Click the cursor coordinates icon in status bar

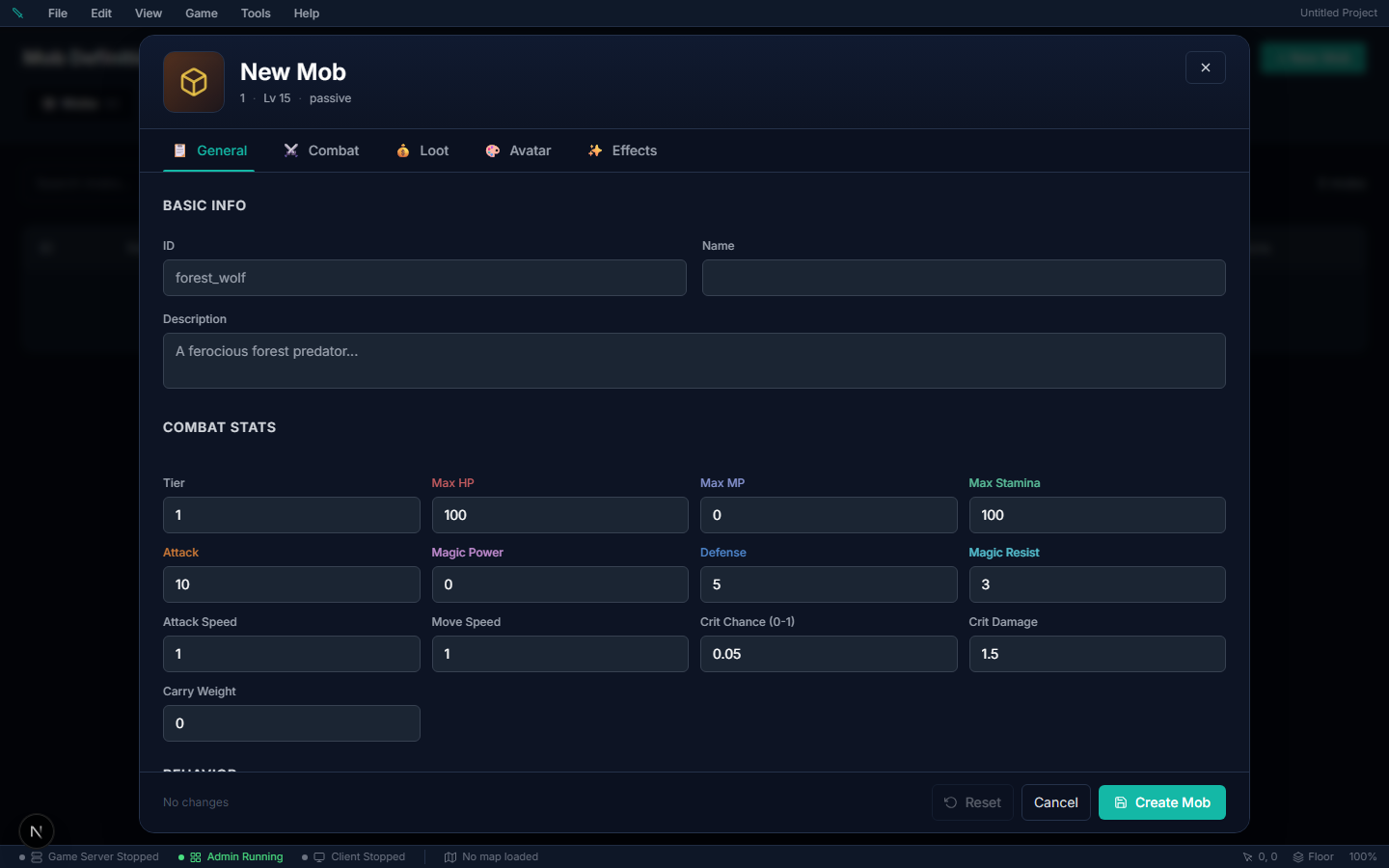pos(1247,857)
